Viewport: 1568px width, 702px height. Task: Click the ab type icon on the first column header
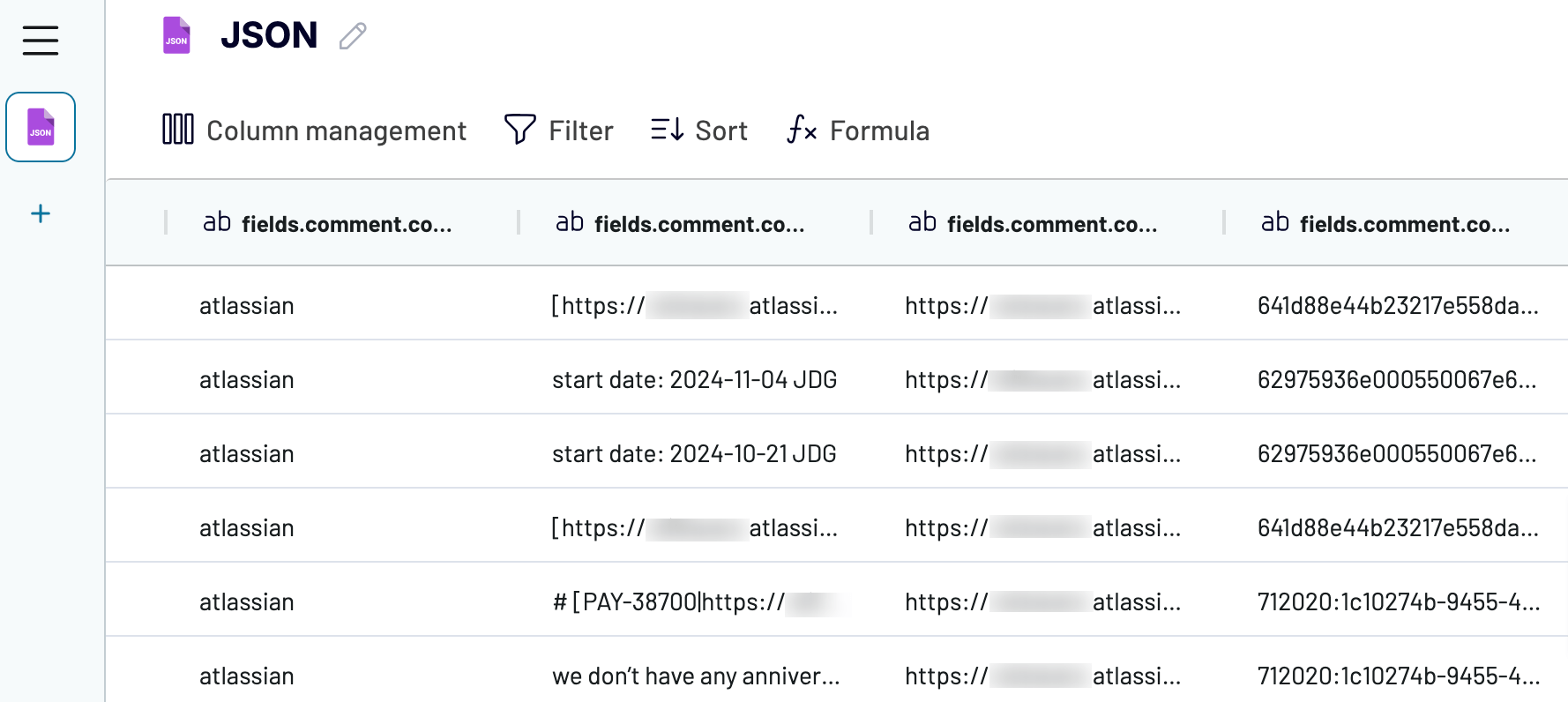pyautogui.click(x=216, y=222)
